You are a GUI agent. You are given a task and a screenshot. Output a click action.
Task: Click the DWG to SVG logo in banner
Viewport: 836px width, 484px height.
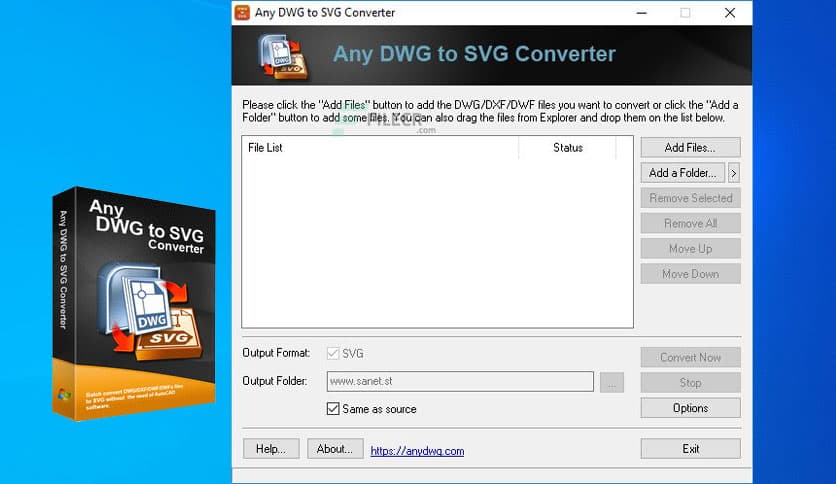coord(284,56)
